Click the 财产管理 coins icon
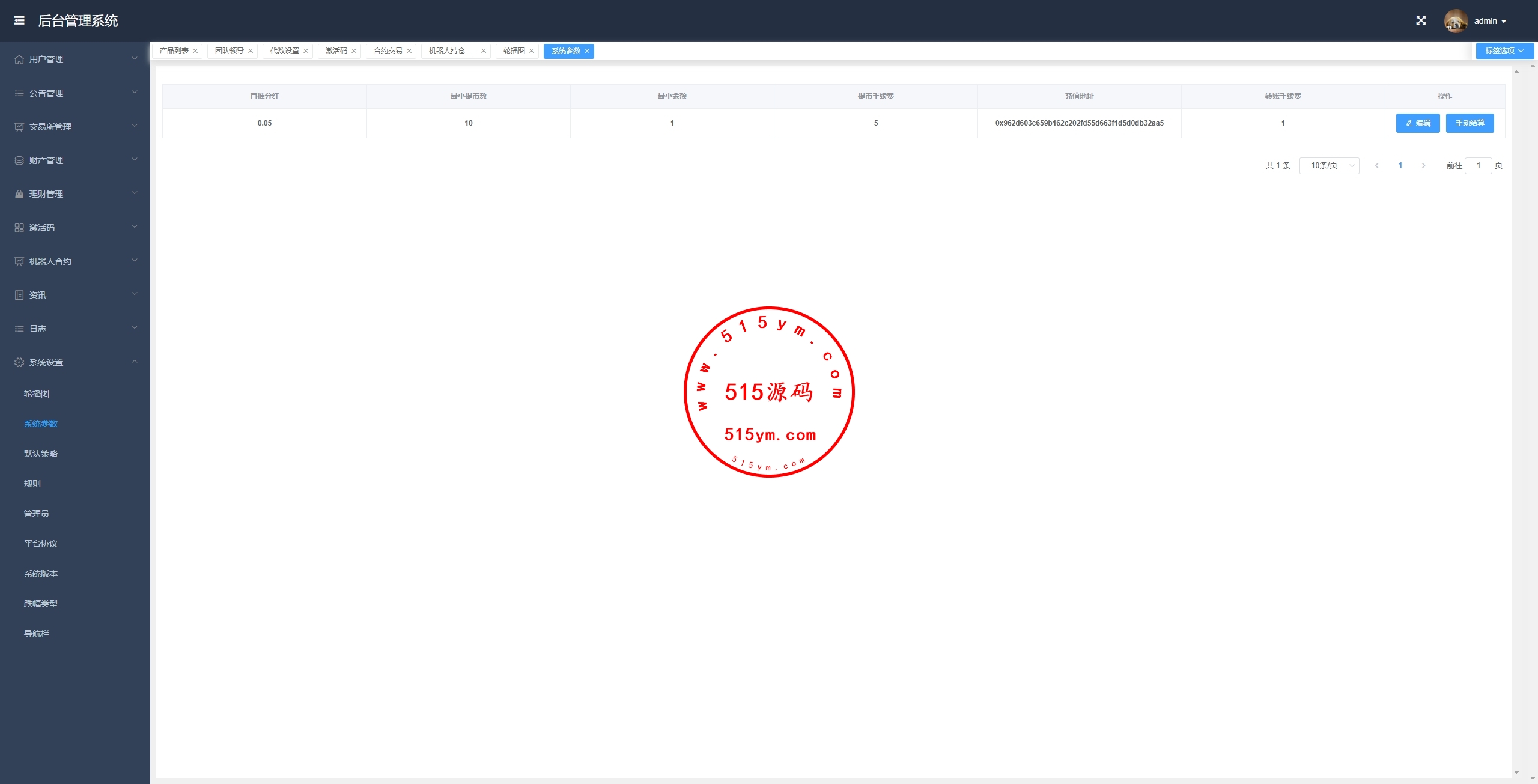 click(x=19, y=160)
